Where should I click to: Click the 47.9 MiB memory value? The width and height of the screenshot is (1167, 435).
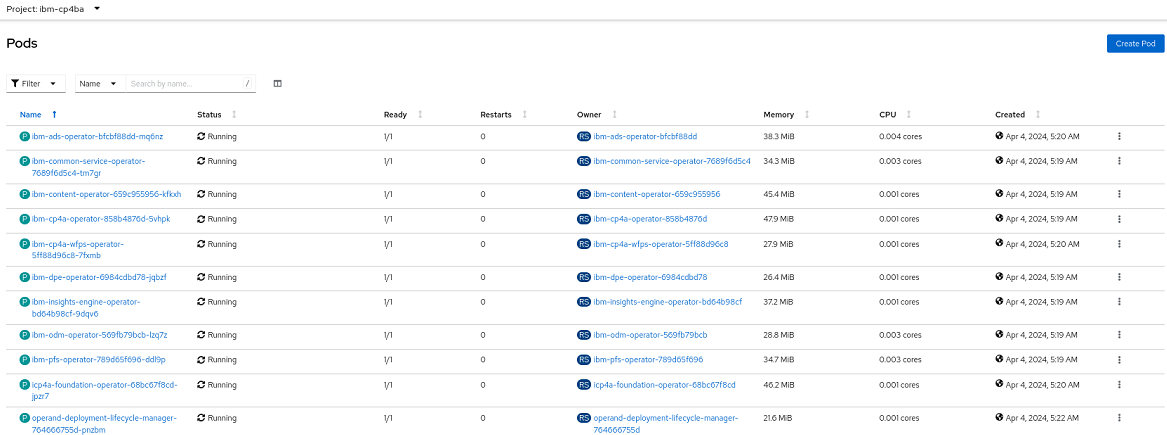pos(778,219)
